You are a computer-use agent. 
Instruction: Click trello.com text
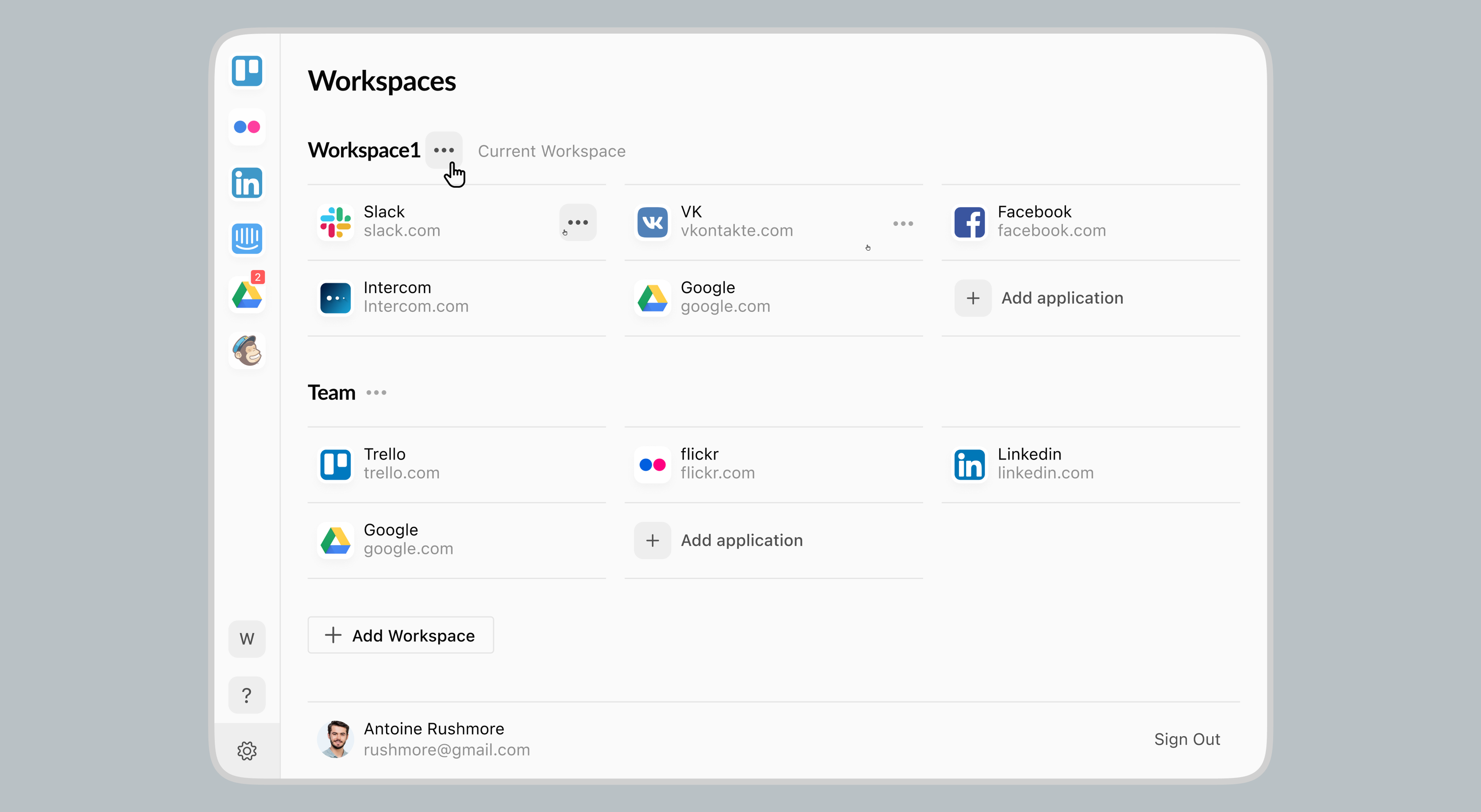401,473
